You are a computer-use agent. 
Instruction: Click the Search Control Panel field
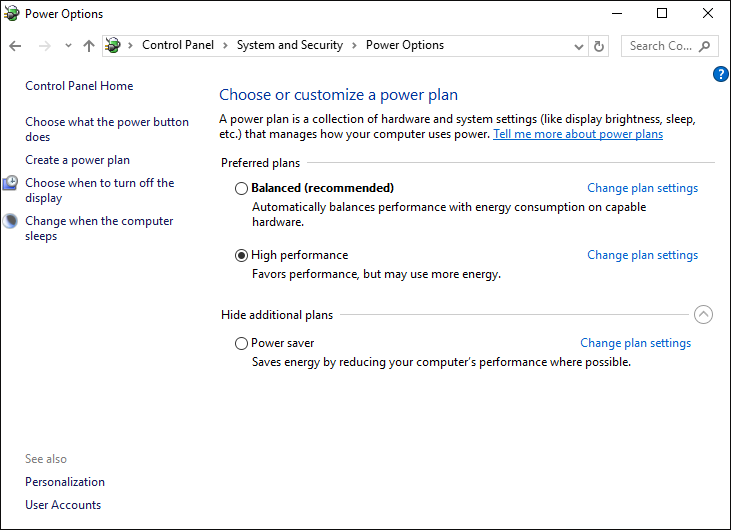pyautogui.click(x=660, y=46)
